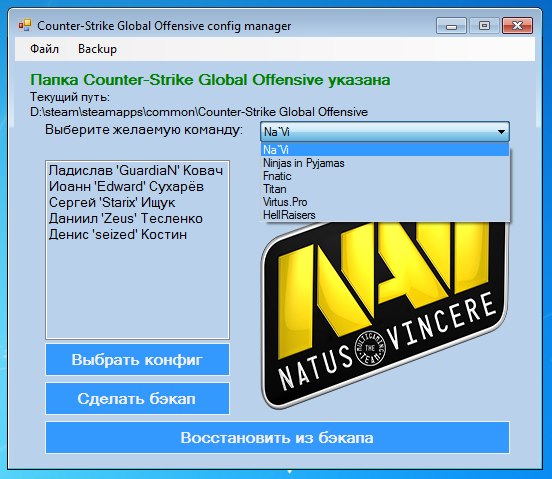Click the Natus Vincere team logo
552x479 pixels.
[385, 315]
